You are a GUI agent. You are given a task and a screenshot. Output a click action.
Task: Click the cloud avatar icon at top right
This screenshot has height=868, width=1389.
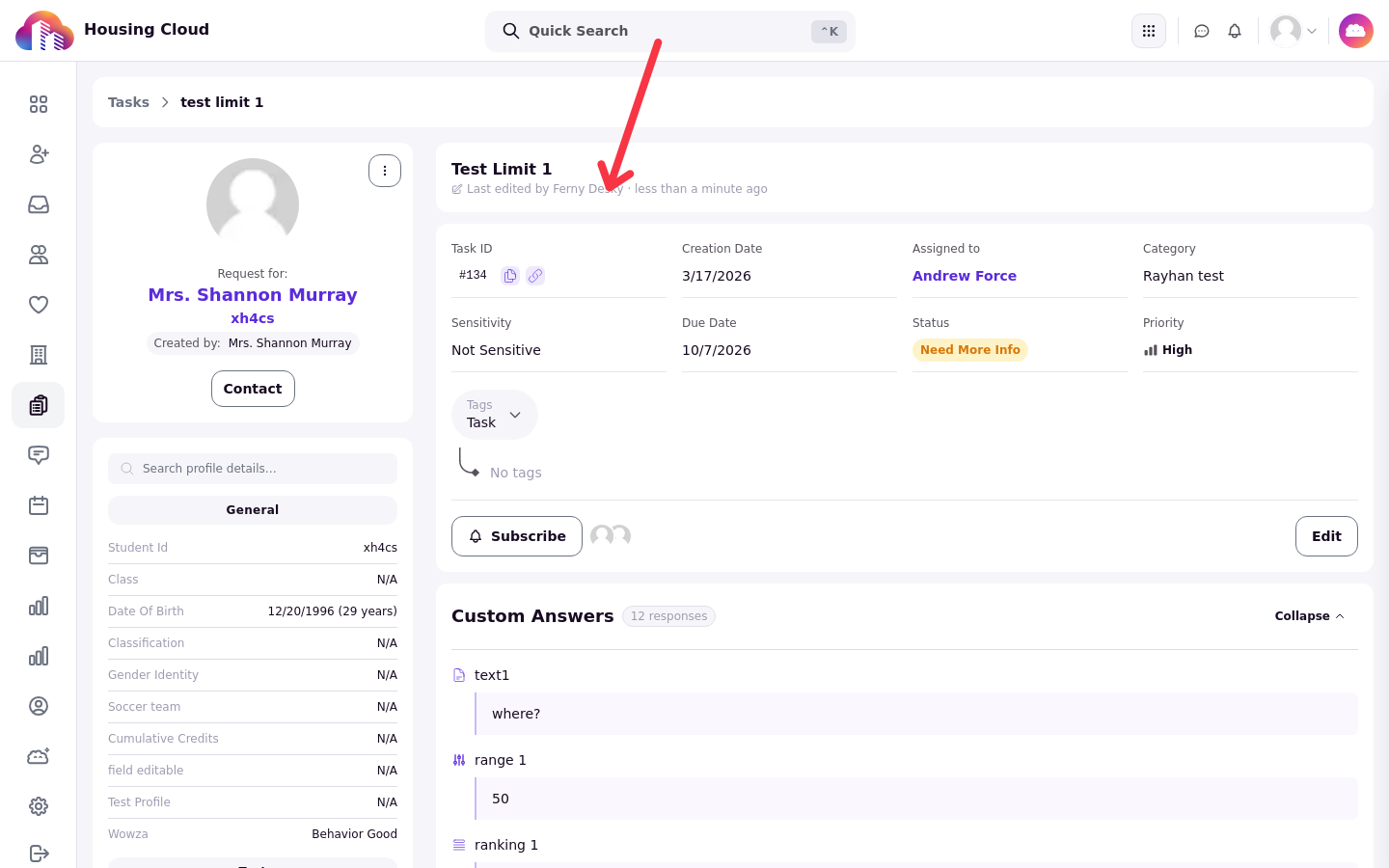point(1356,31)
